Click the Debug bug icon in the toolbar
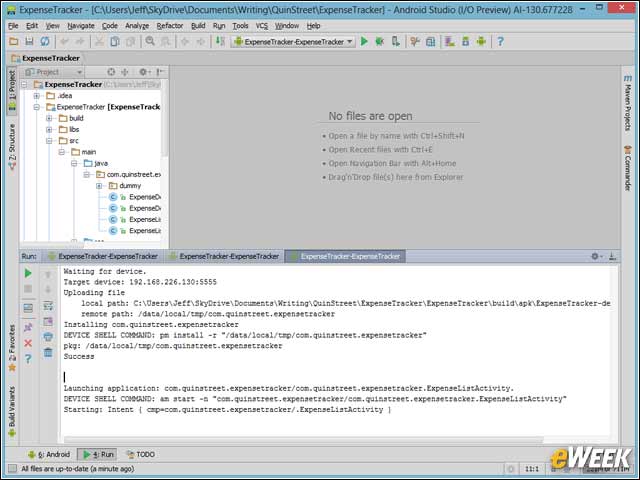Screen dimensions: 640x480 (x=380, y=42)
